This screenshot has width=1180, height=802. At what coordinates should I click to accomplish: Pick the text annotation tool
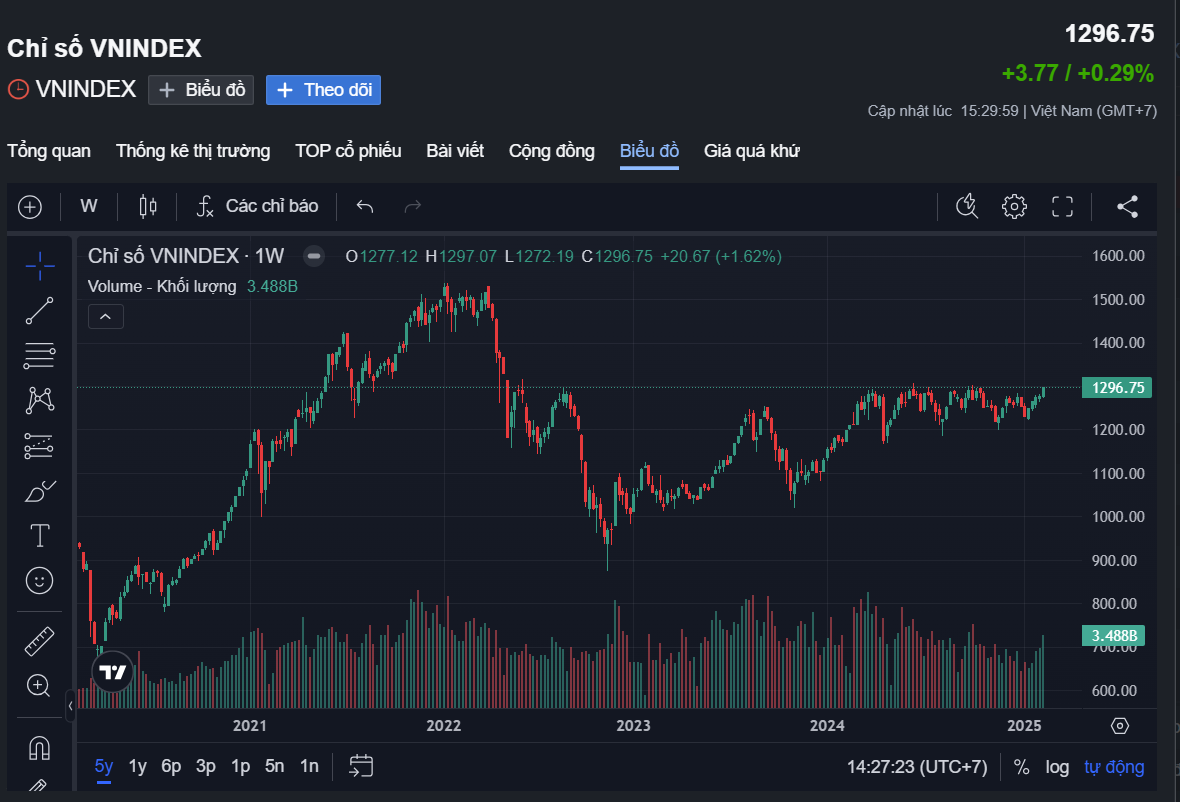39,535
